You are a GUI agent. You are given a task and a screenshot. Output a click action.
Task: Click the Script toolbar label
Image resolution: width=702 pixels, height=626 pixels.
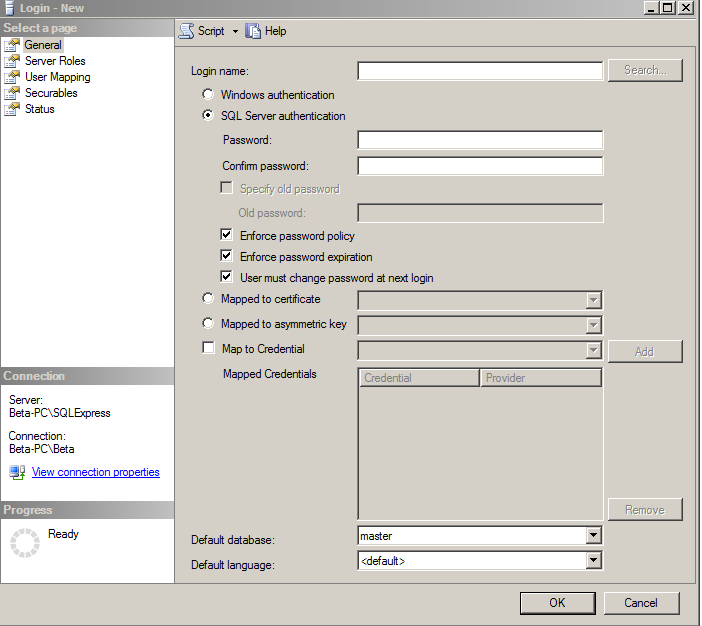(x=211, y=31)
